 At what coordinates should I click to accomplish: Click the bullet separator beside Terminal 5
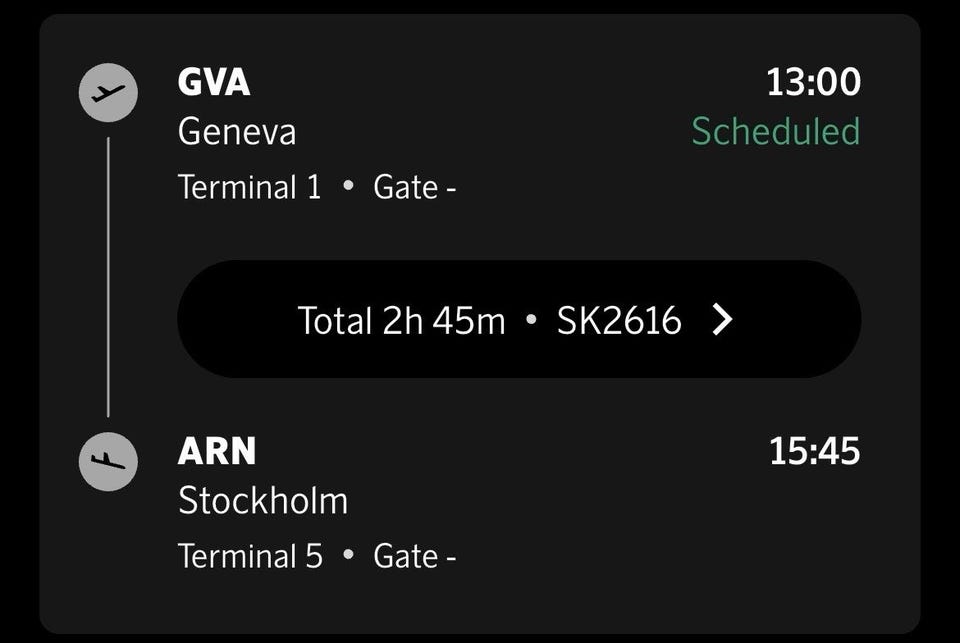(x=348, y=556)
